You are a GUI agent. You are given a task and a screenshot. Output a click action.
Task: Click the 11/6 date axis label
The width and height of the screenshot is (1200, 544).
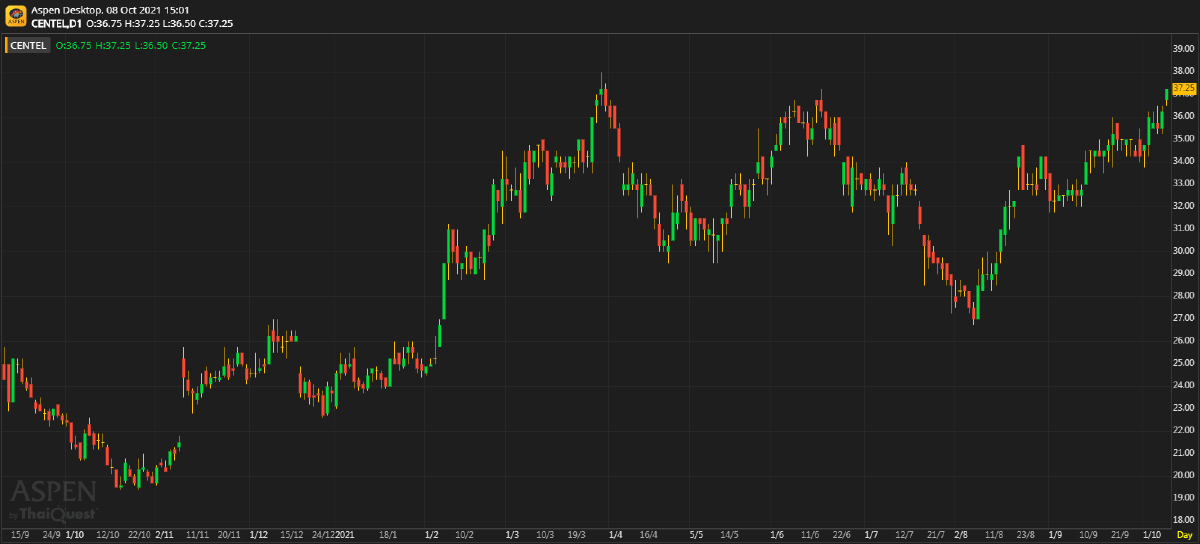coord(810,535)
